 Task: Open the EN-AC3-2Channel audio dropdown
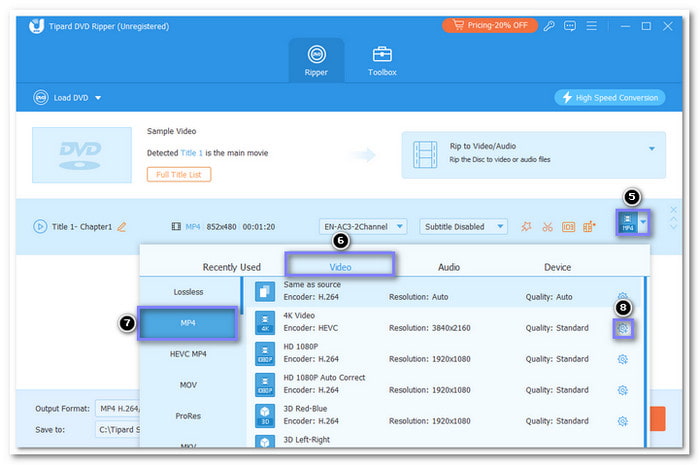pos(362,227)
